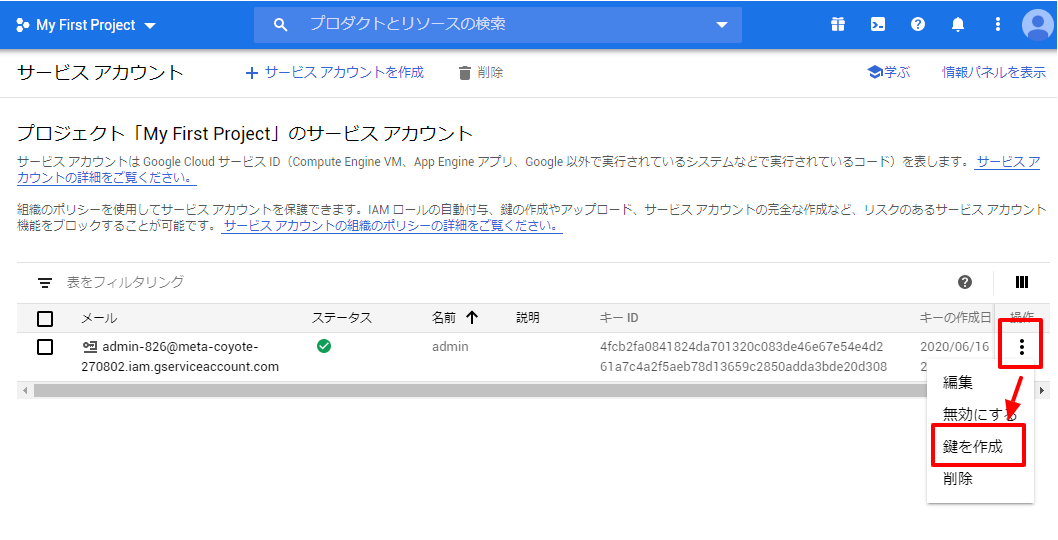Select 編集 from the context menu
This screenshot has height=540, width=1058.
[x=957, y=382]
